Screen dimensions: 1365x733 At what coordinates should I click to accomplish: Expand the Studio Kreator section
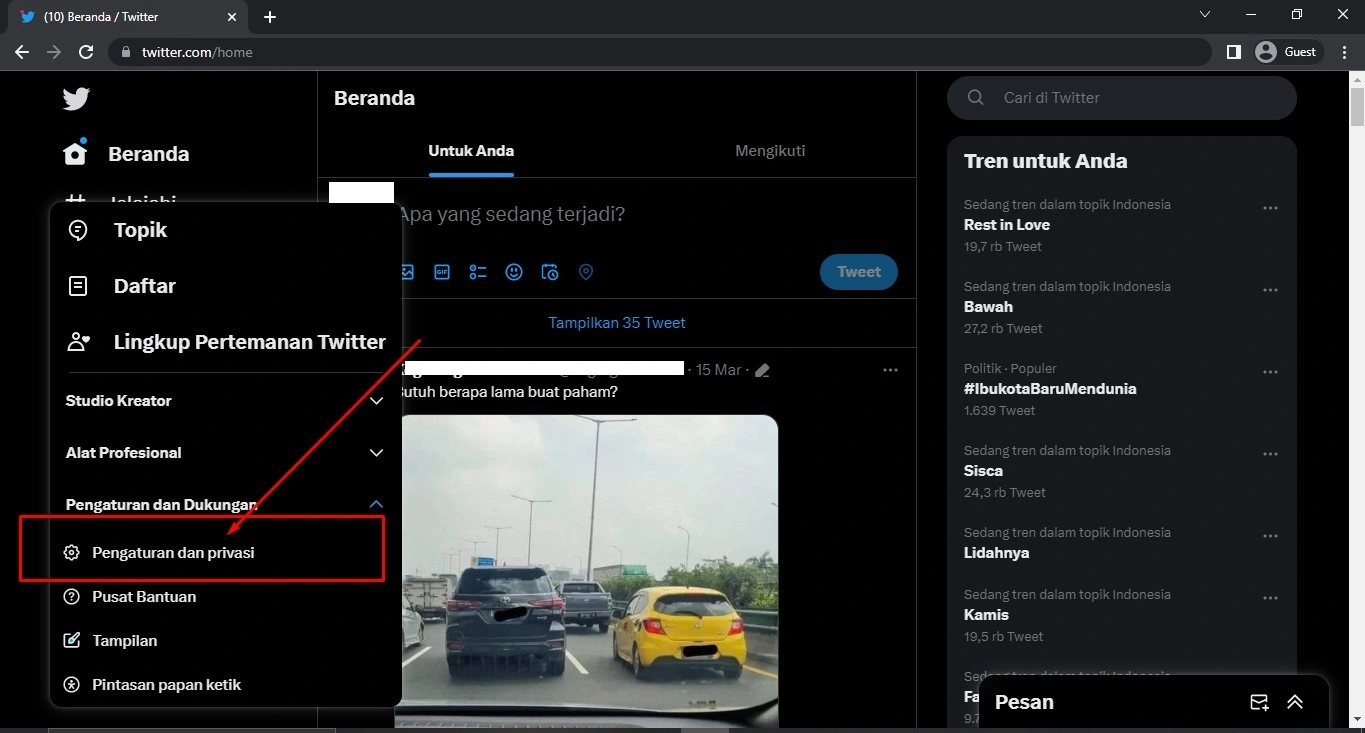click(x=226, y=401)
